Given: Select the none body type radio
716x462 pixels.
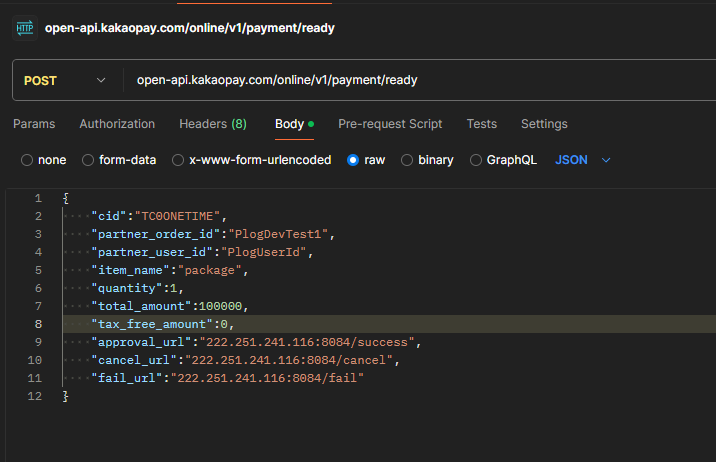Looking at the screenshot, I should (x=27, y=160).
